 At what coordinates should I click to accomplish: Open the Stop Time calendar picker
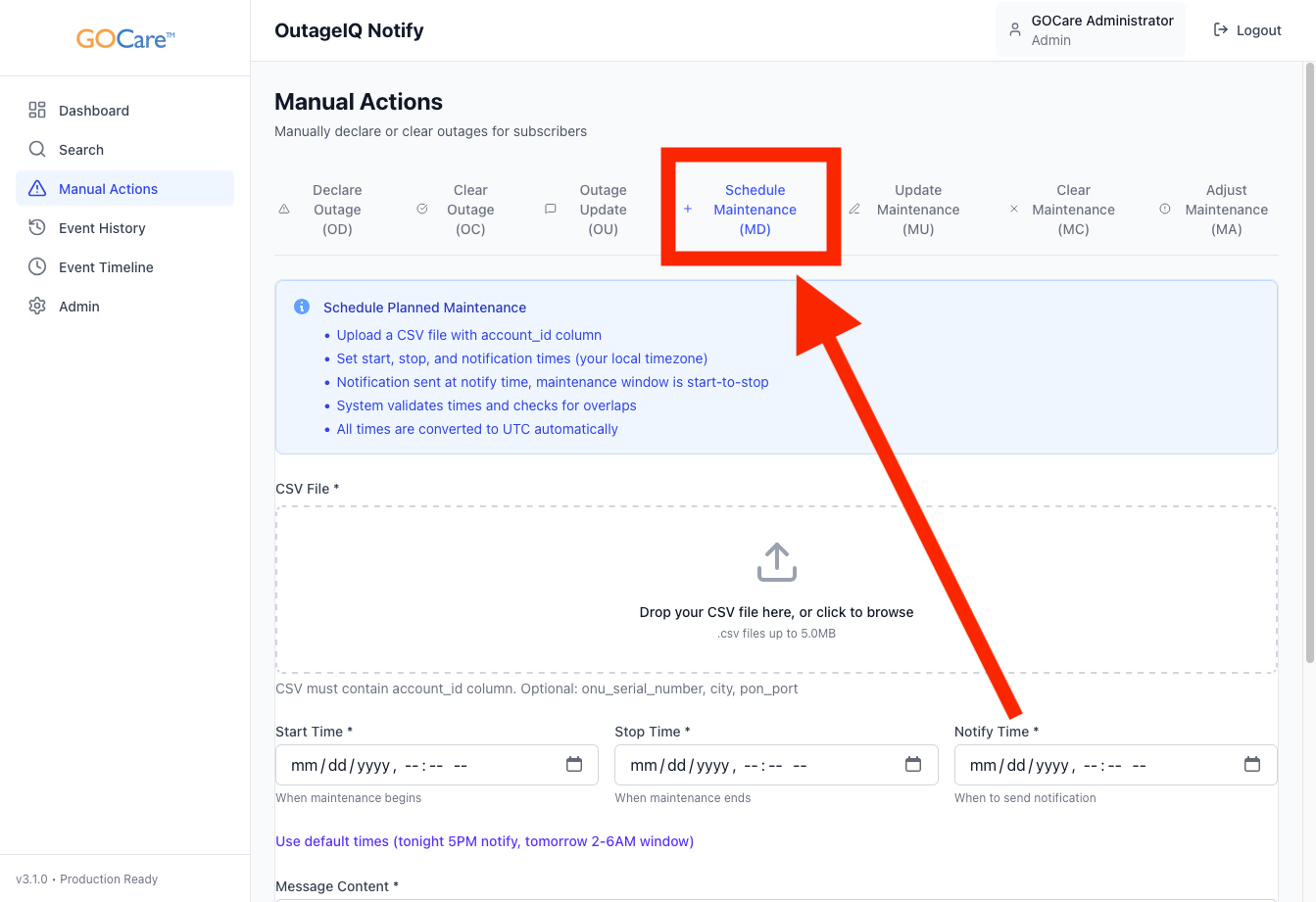913,765
